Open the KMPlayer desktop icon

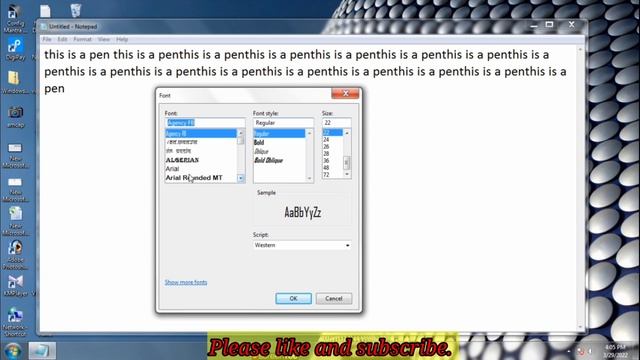point(15,285)
